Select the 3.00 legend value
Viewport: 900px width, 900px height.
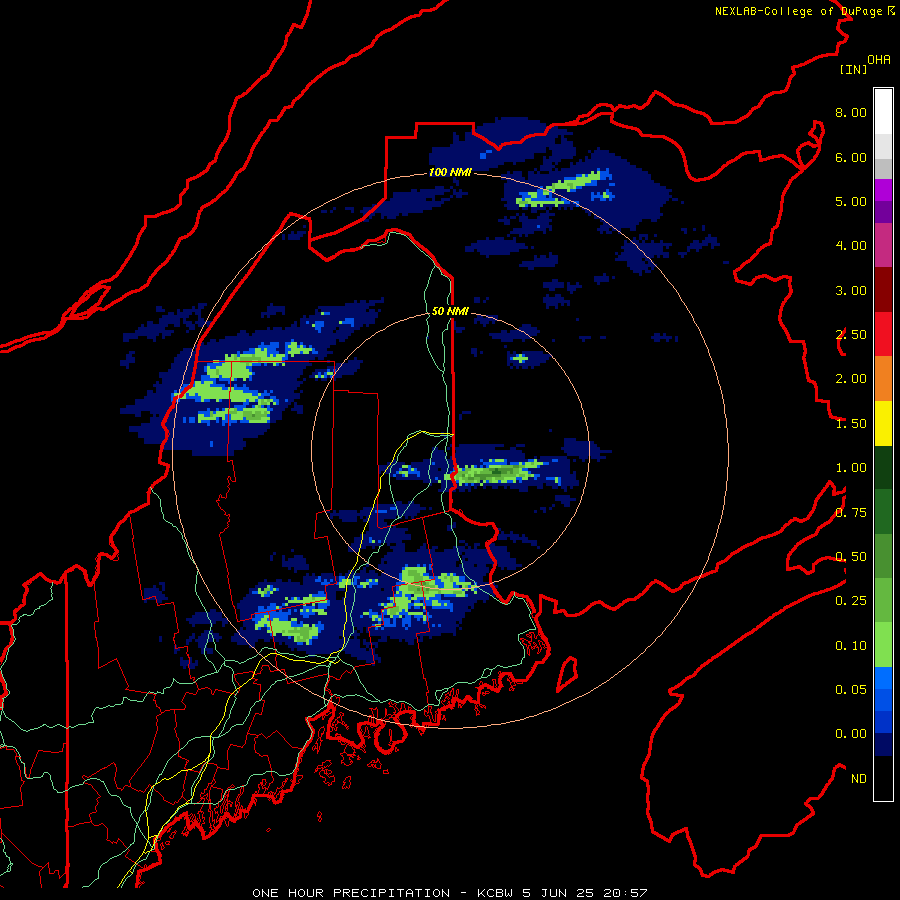[851, 290]
